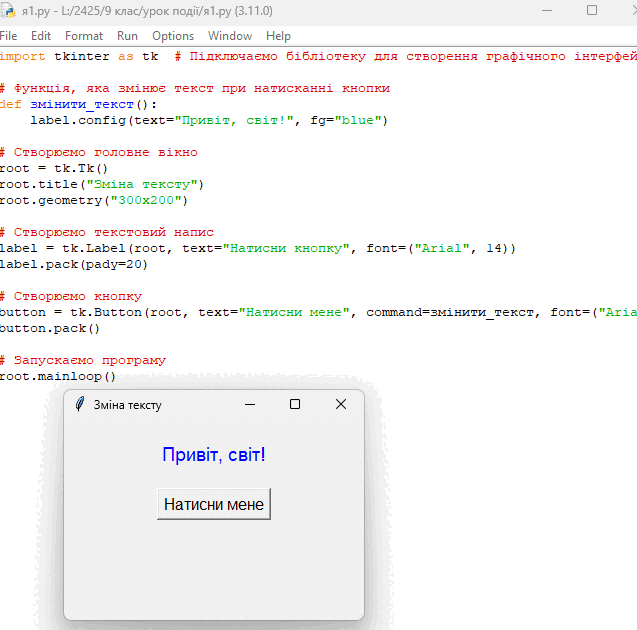Click the 'root.title("Зміна тексту")' line
637x630 pixels.
point(102,184)
